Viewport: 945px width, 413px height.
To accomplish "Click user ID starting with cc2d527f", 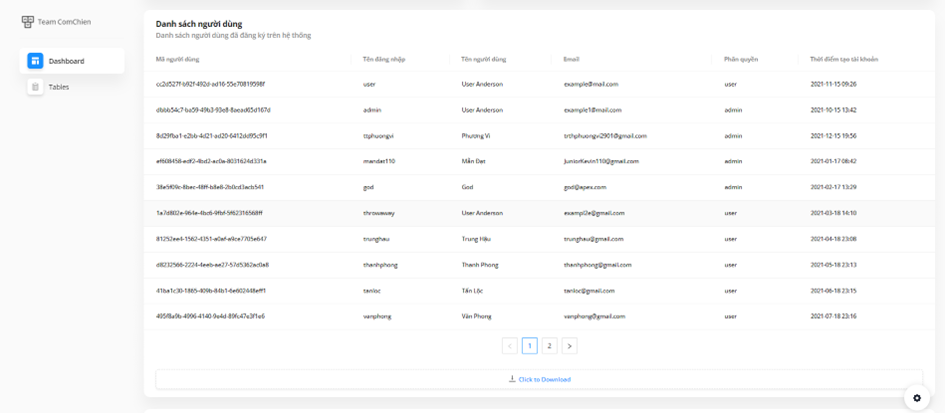I will pos(210,84).
